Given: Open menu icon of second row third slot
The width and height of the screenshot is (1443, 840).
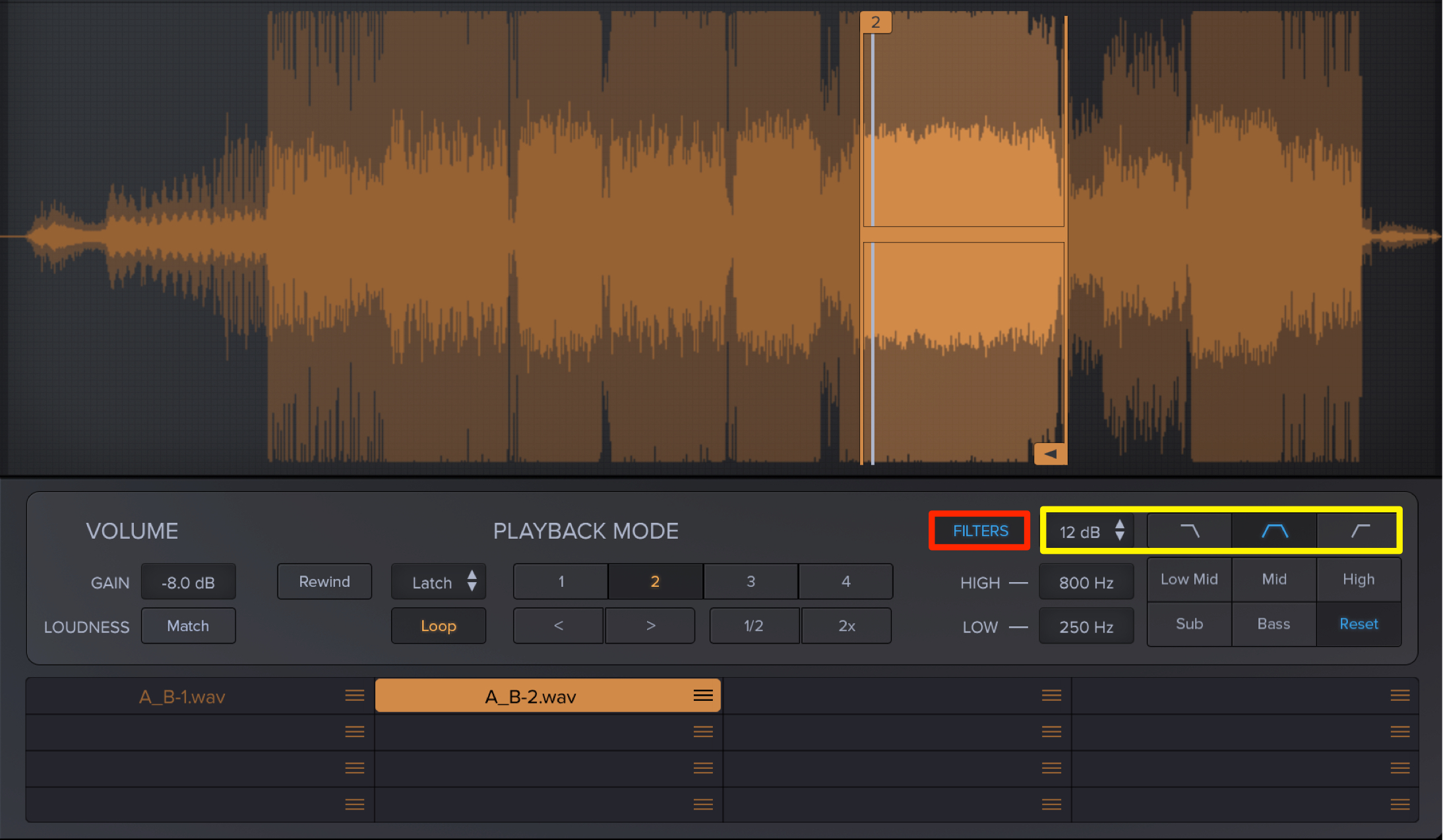Looking at the screenshot, I should pyautogui.click(x=1051, y=732).
